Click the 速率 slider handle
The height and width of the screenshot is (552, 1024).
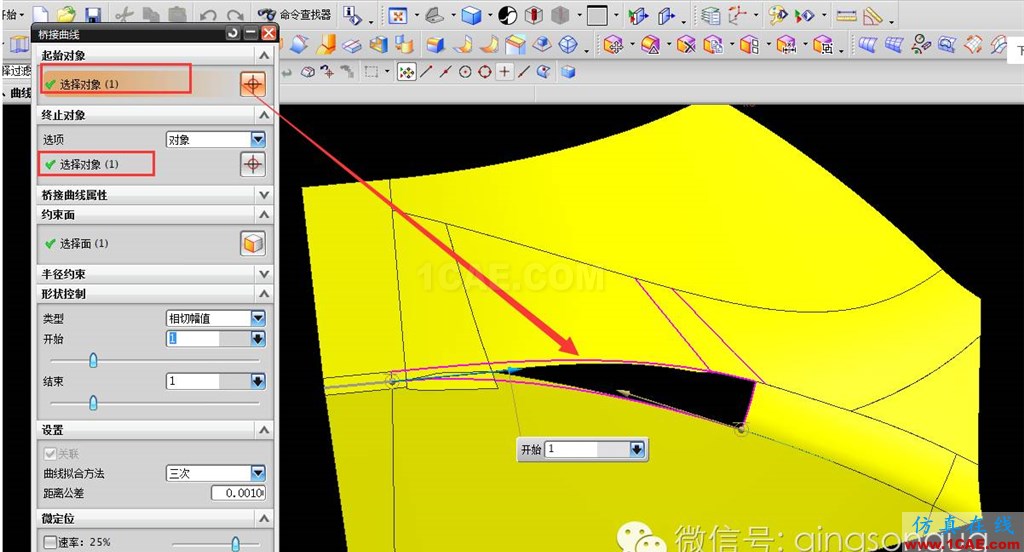click(236, 544)
